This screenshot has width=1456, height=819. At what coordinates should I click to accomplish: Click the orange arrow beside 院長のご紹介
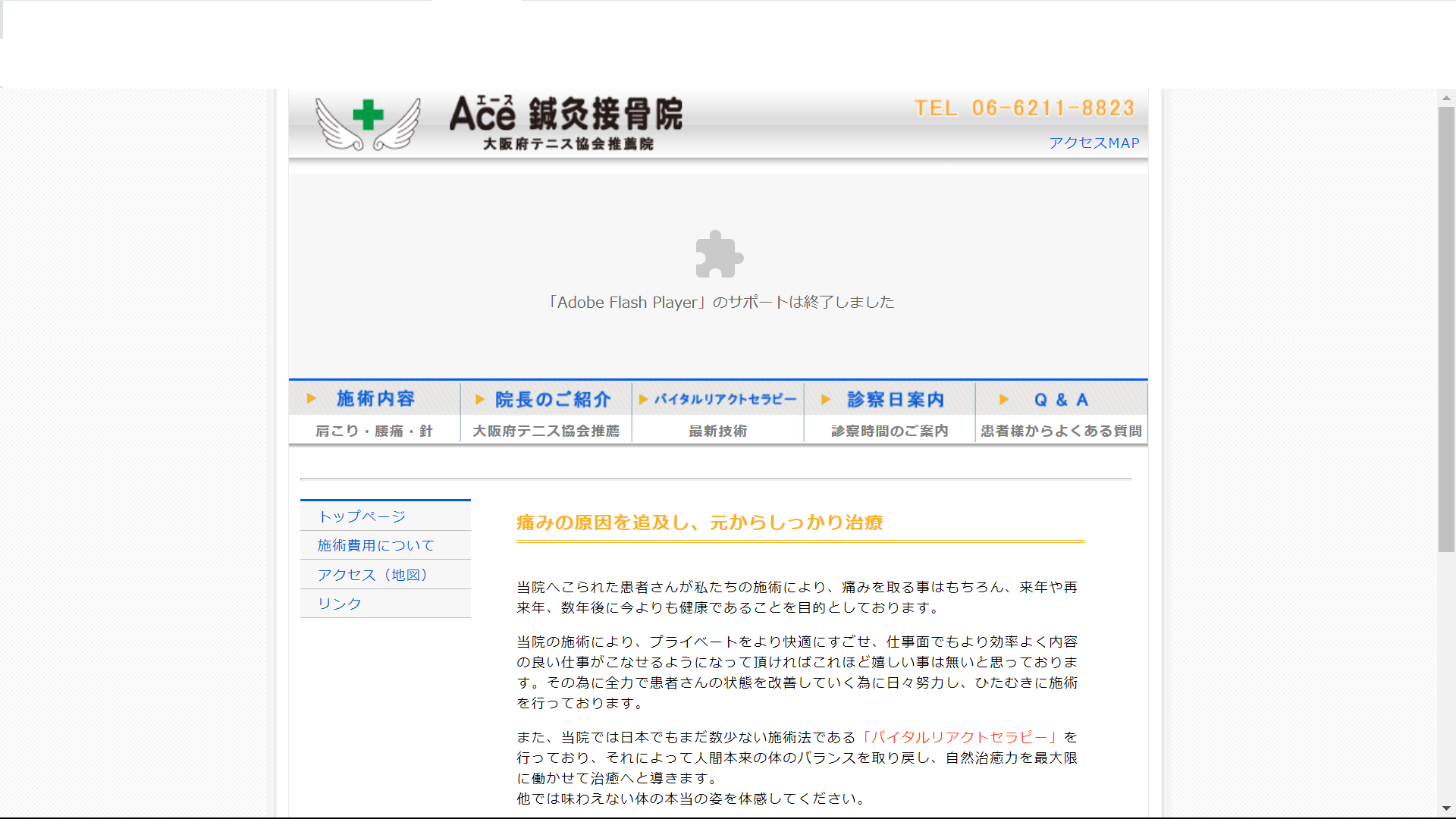[479, 400]
